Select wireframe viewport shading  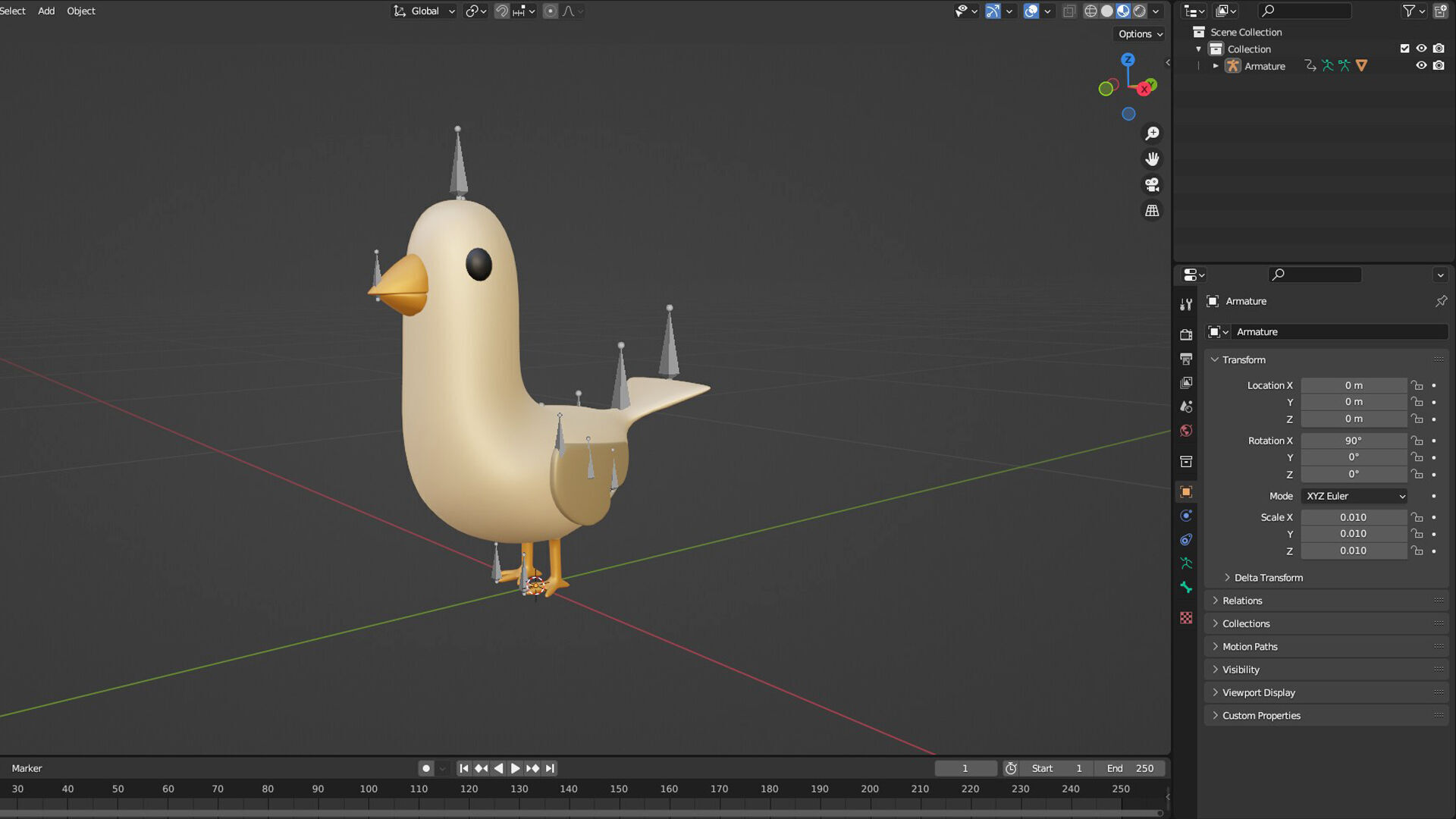point(1090,11)
